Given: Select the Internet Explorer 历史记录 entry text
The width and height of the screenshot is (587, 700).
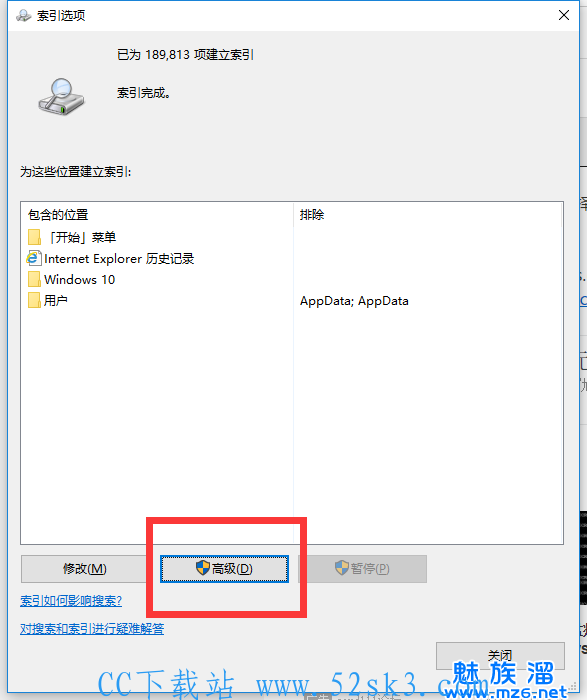Looking at the screenshot, I should (119, 258).
